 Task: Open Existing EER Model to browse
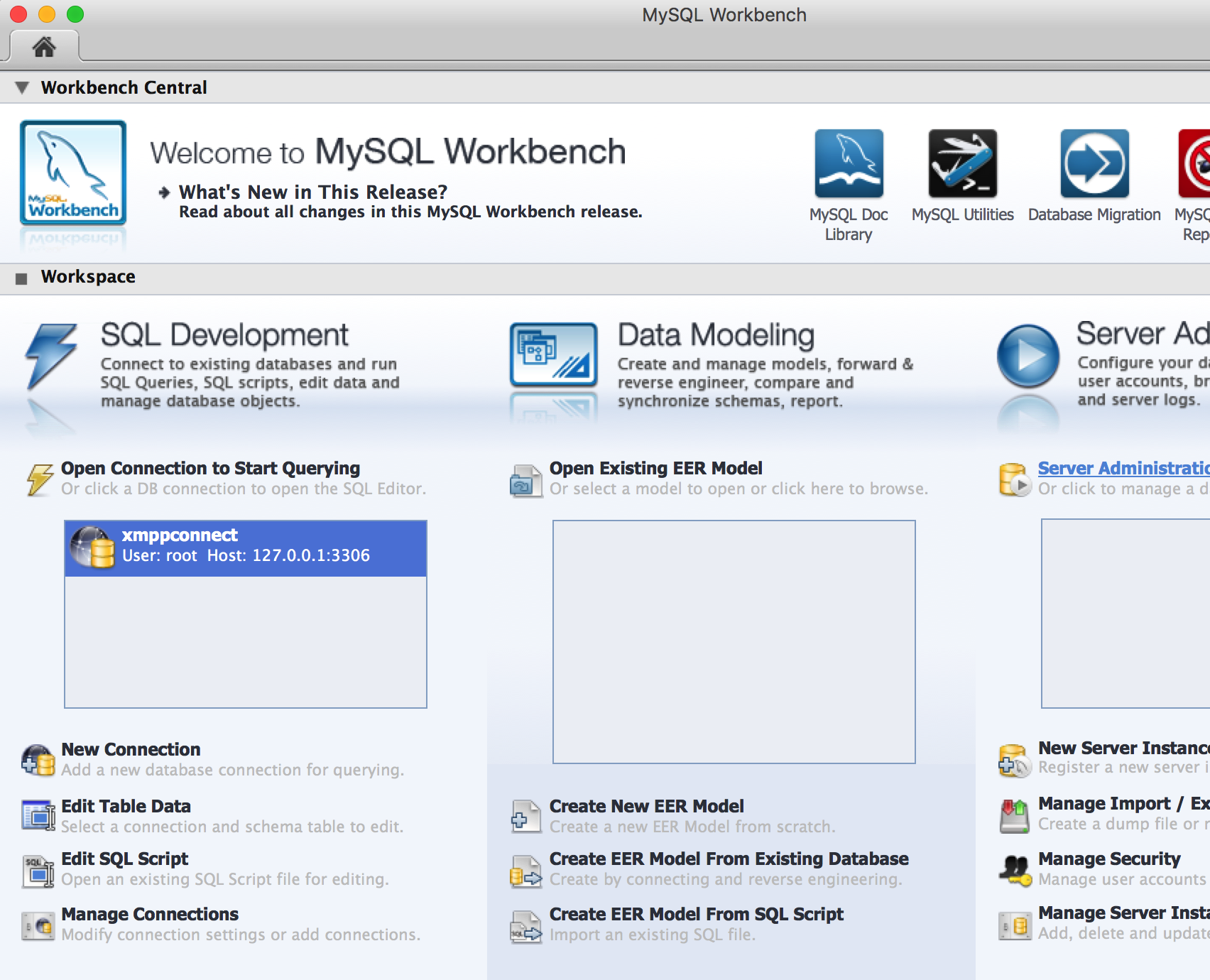655,468
